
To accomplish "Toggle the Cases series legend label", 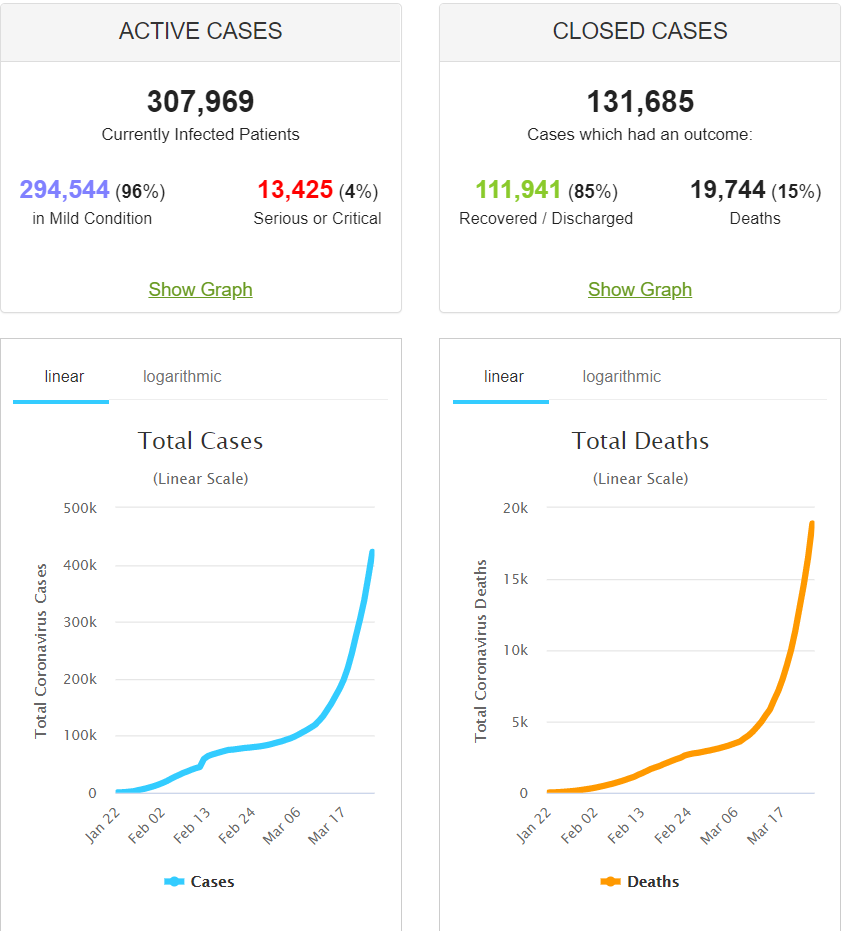I will (x=212, y=882).
